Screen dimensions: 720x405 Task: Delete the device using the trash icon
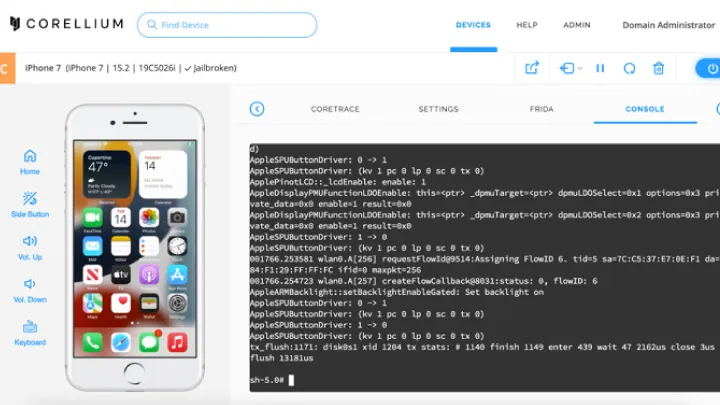[x=658, y=68]
